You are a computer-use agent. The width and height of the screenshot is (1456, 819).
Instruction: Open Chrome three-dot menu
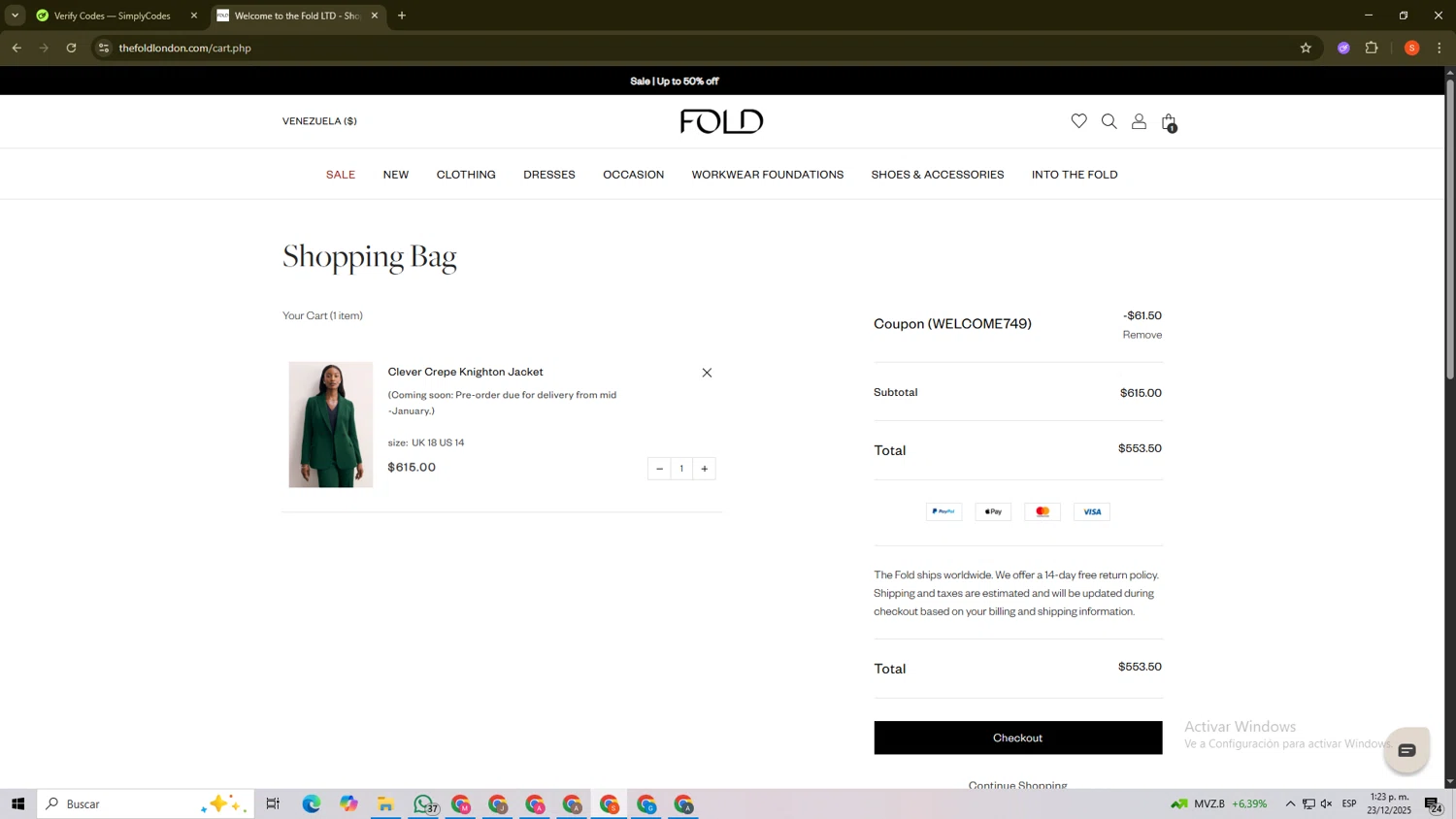pyautogui.click(x=1439, y=48)
